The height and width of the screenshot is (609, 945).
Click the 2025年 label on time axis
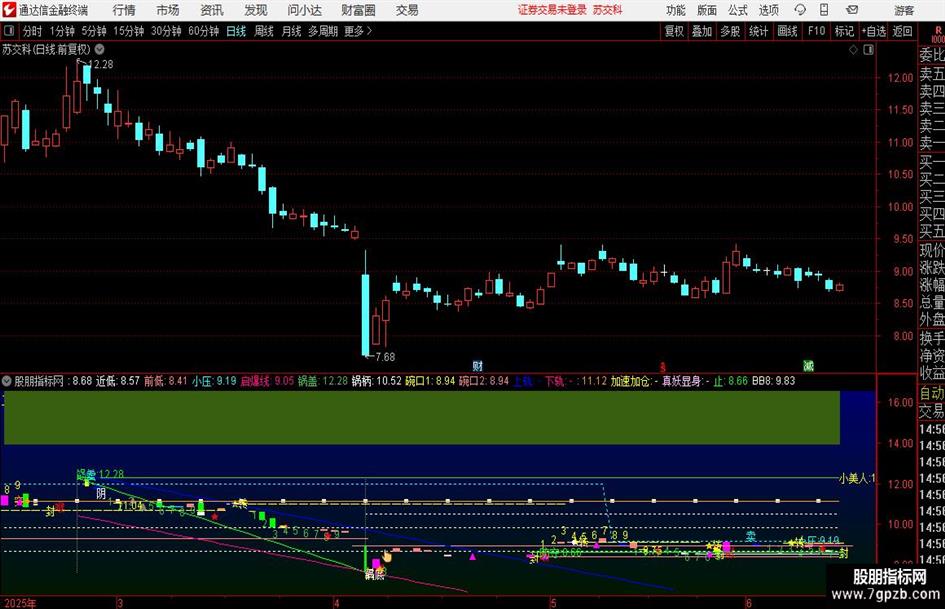20,603
